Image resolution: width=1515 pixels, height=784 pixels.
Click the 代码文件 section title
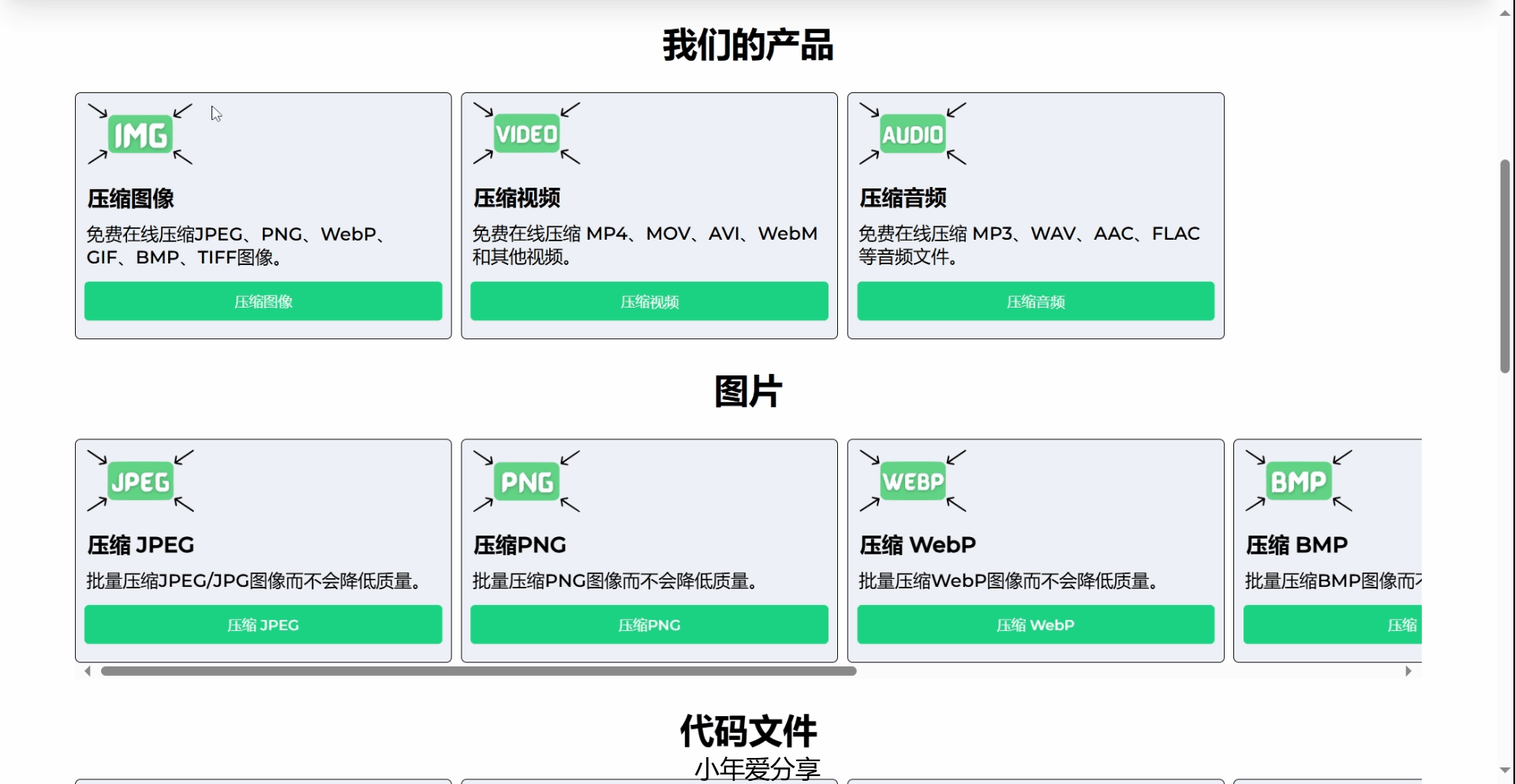click(x=748, y=731)
